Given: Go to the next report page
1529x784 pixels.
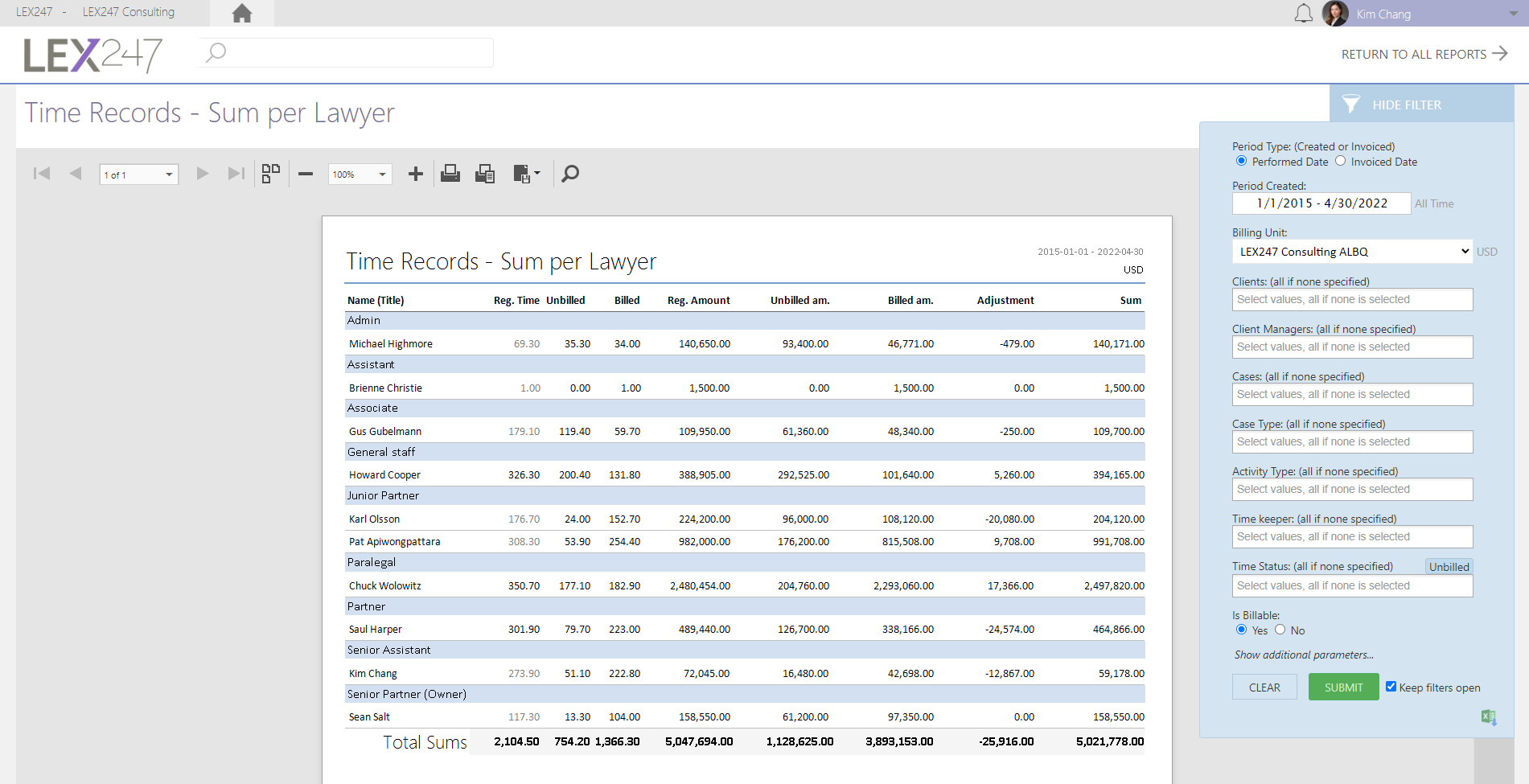Looking at the screenshot, I should 203,174.
